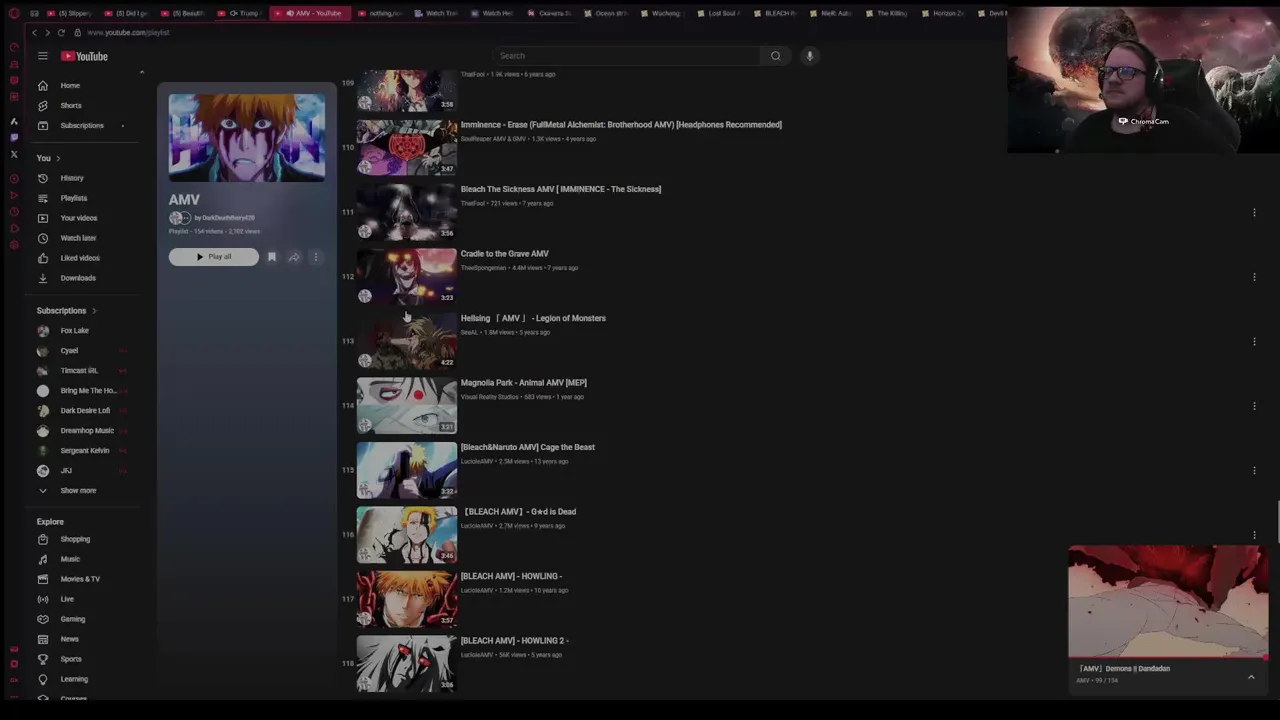Go back with browser back arrow
1280x720 pixels.
(34, 32)
